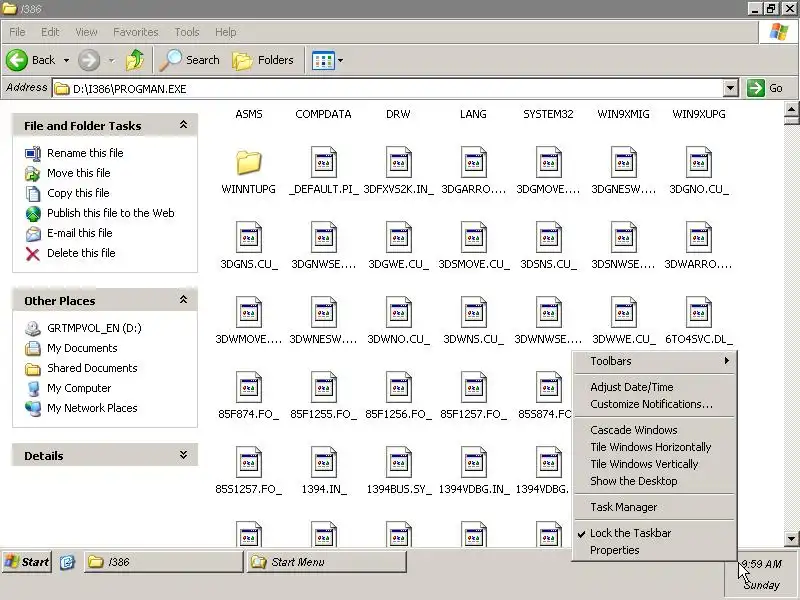Select the 85F1257.FO_ file icon
The width and height of the screenshot is (800, 600).
coord(473,387)
